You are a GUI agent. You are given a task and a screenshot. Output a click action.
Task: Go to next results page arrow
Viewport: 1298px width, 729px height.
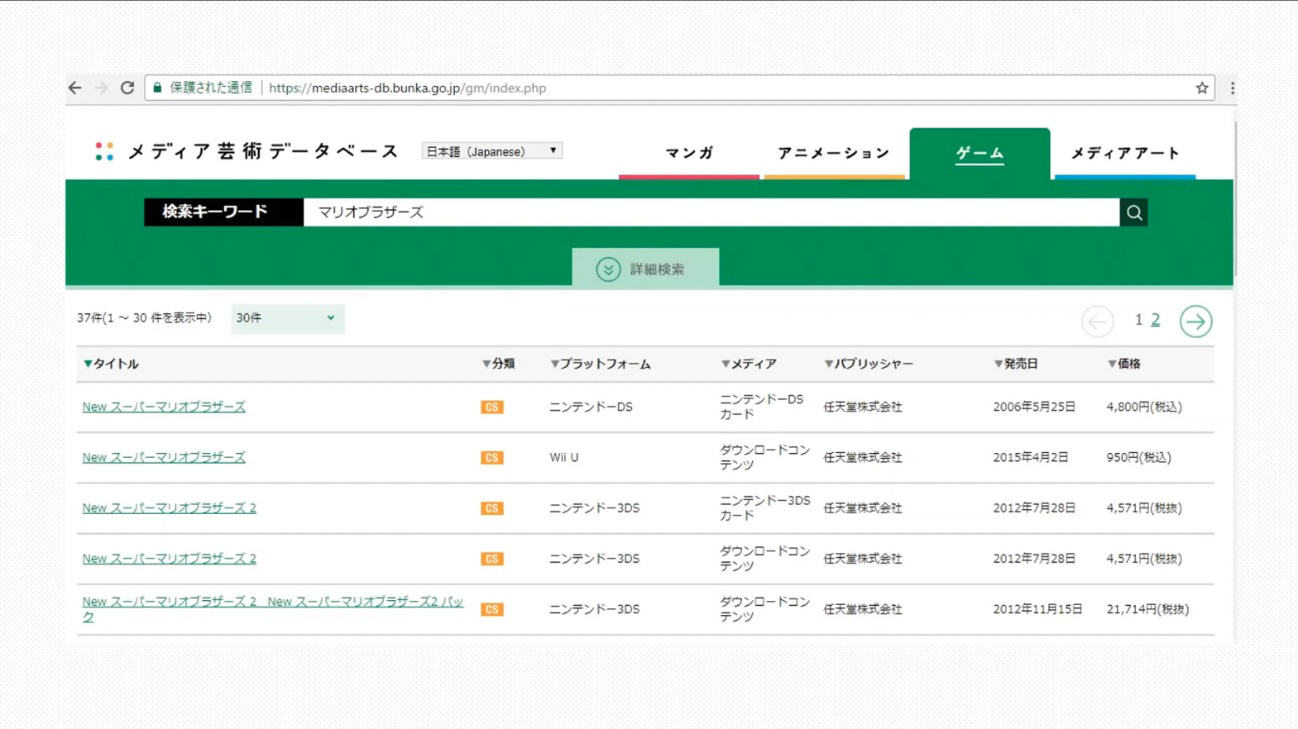(1195, 321)
